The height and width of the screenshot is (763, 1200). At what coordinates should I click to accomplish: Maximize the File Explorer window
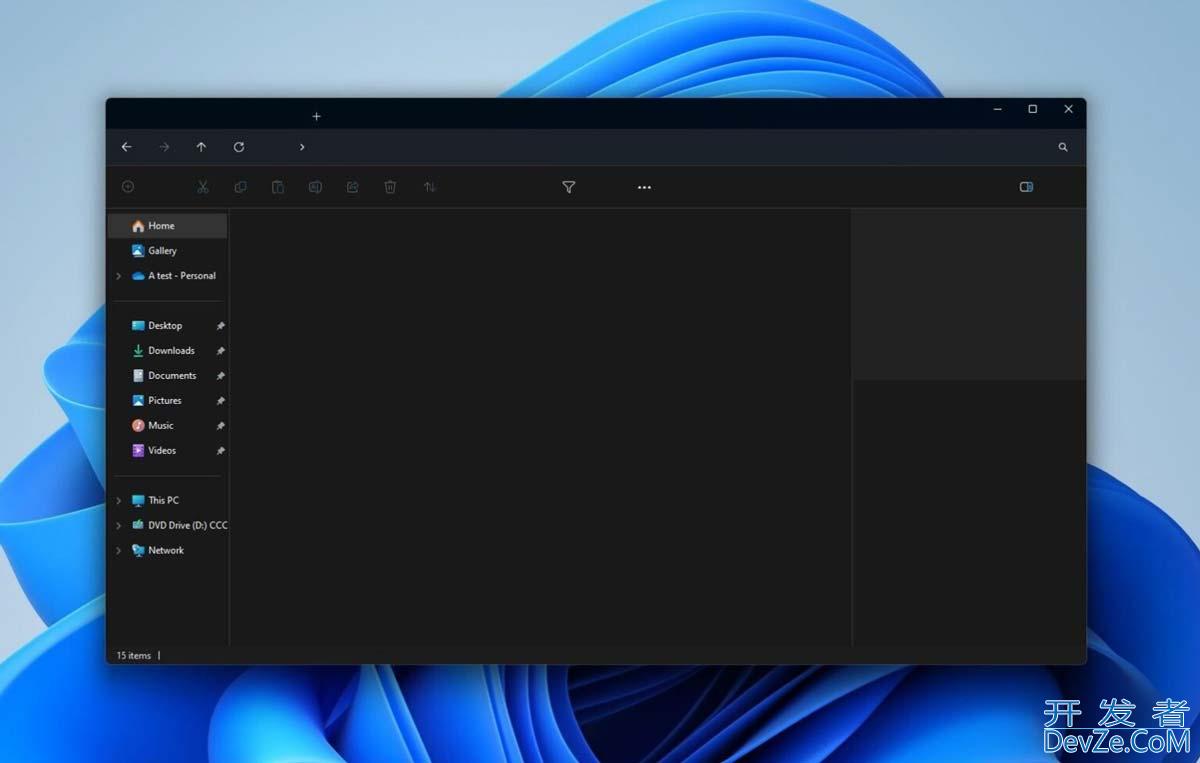[x=1032, y=109]
